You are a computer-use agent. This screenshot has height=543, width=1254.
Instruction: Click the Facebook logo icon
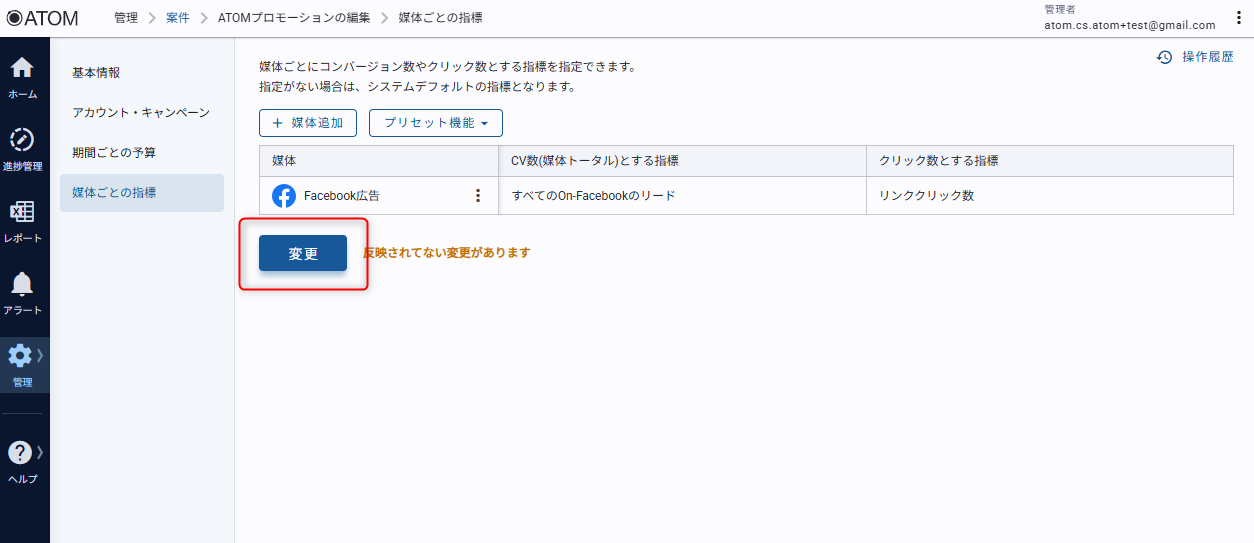point(284,196)
